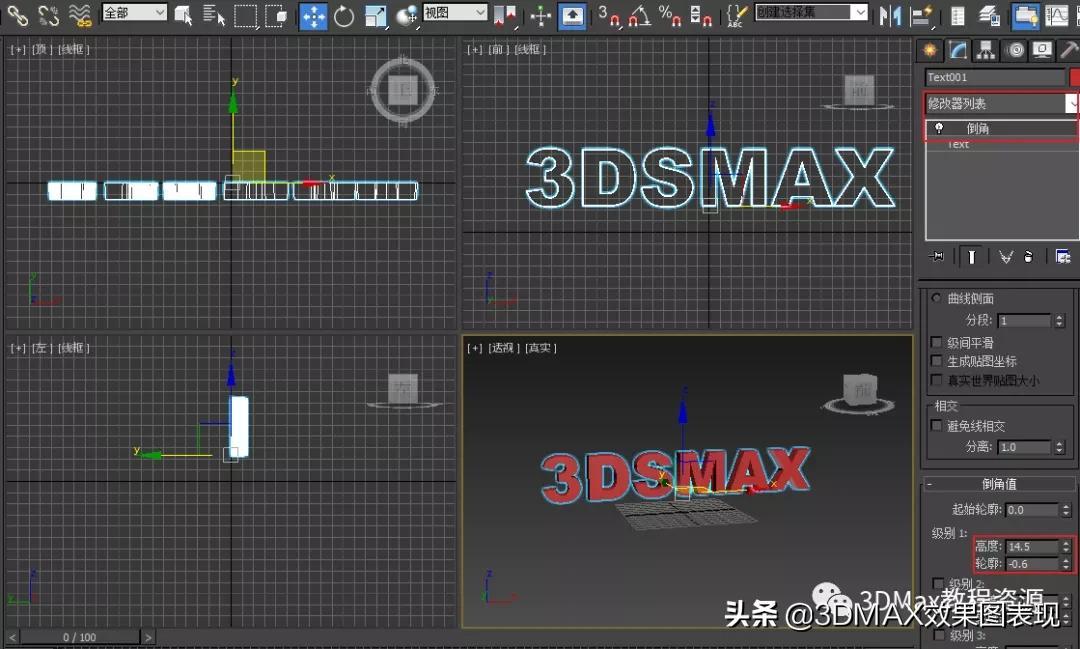Open Select by Name list icon
Viewport: 1080px width, 649px height.
click(214, 14)
